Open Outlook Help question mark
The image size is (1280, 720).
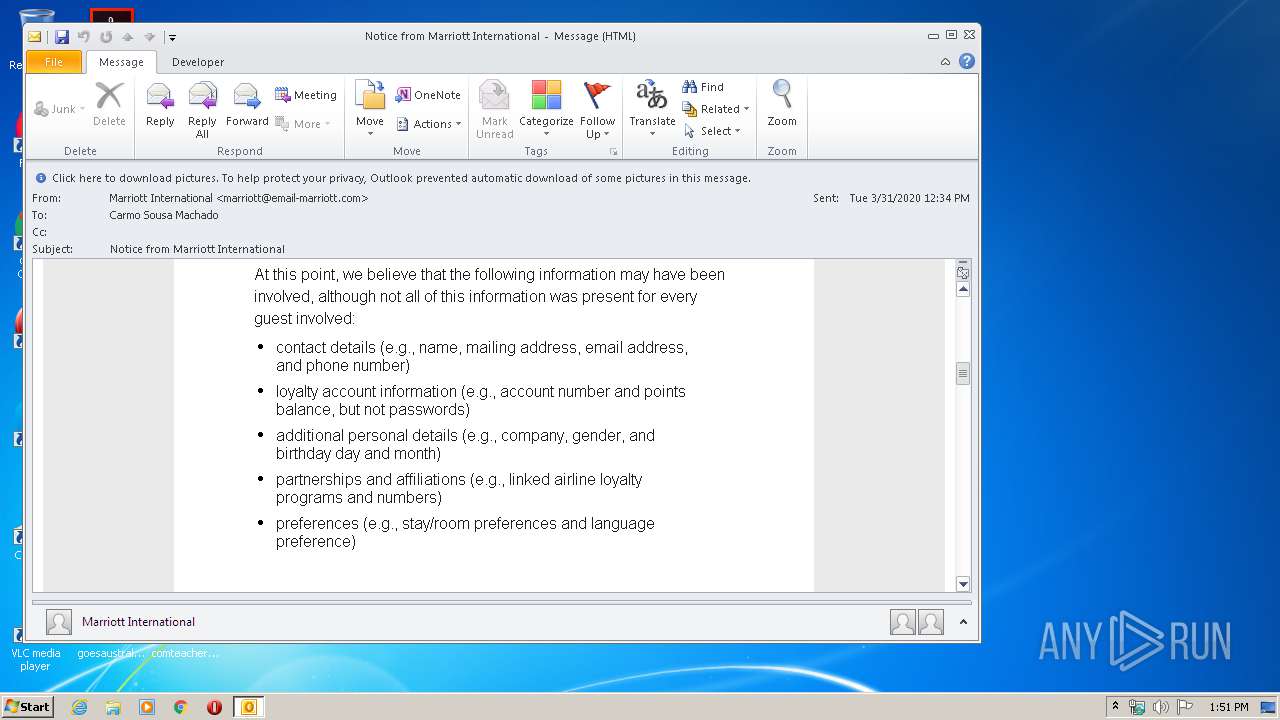click(x=966, y=61)
